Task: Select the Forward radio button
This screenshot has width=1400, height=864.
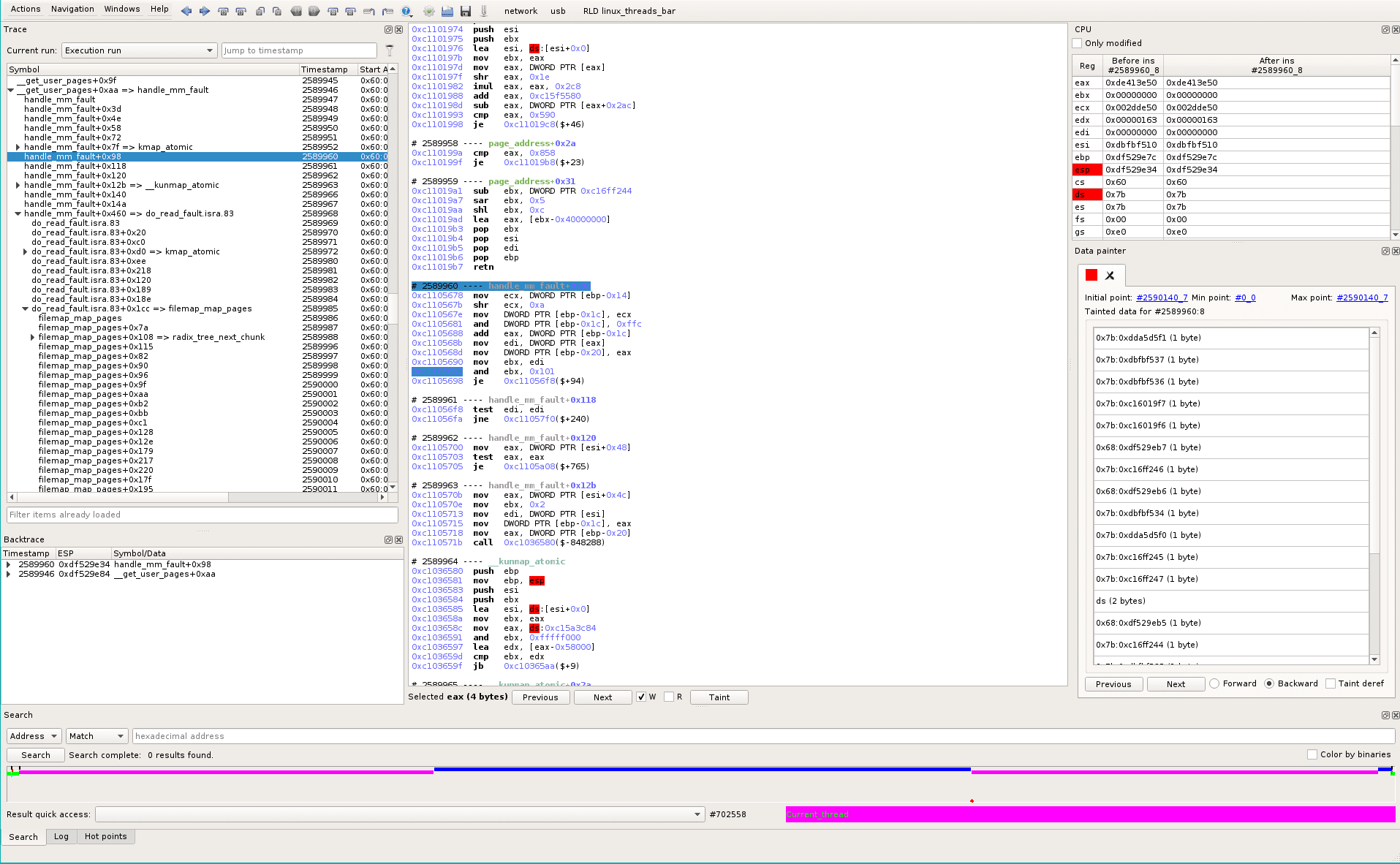Action: tap(1214, 683)
